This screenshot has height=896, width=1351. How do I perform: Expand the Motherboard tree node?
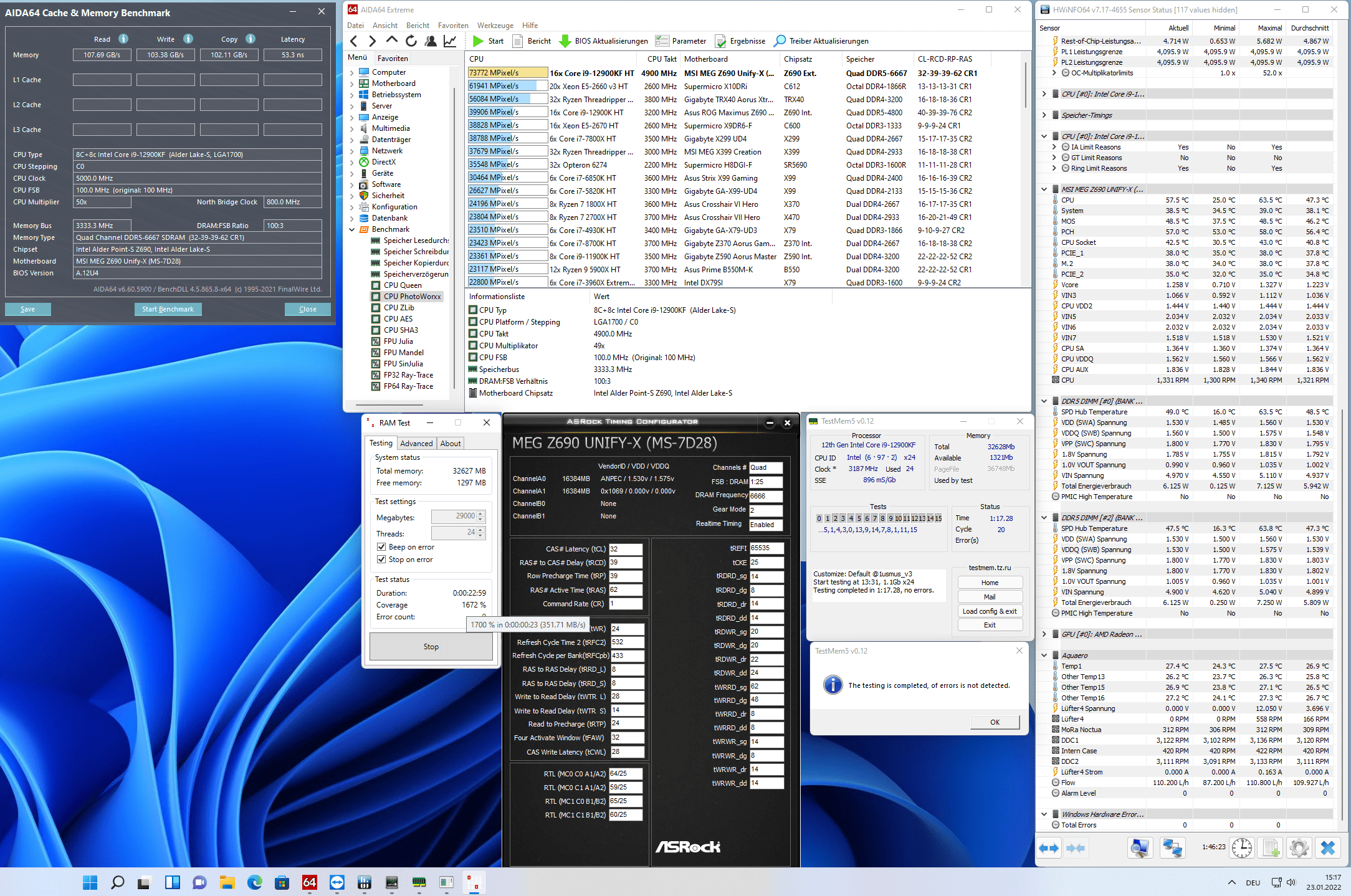click(352, 83)
